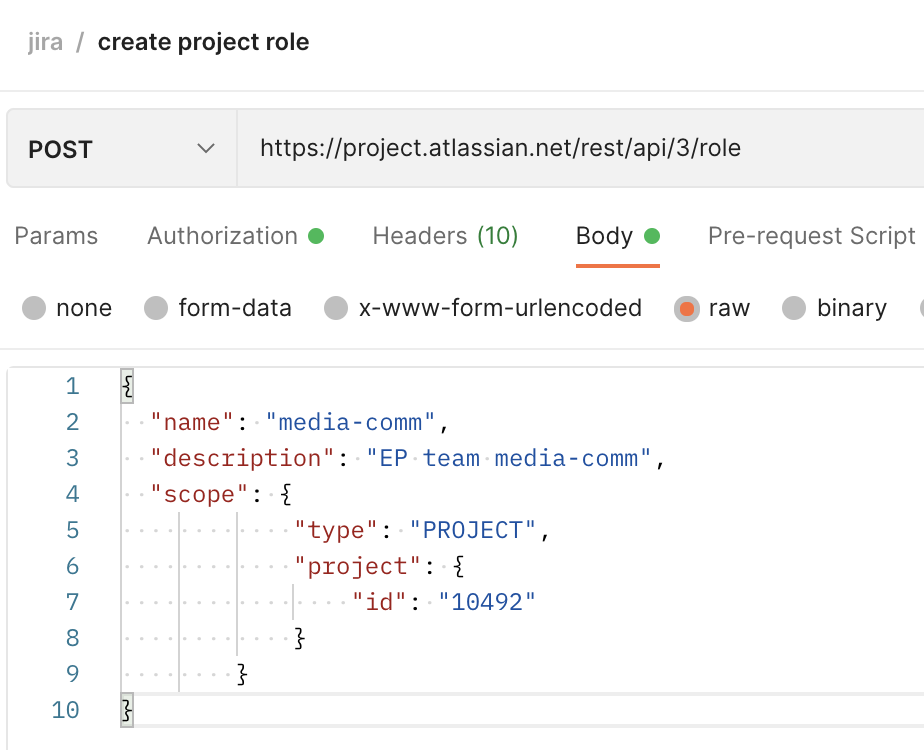Select the binary body radio button
This screenshot has width=924, height=750.
click(x=794, y=308)
